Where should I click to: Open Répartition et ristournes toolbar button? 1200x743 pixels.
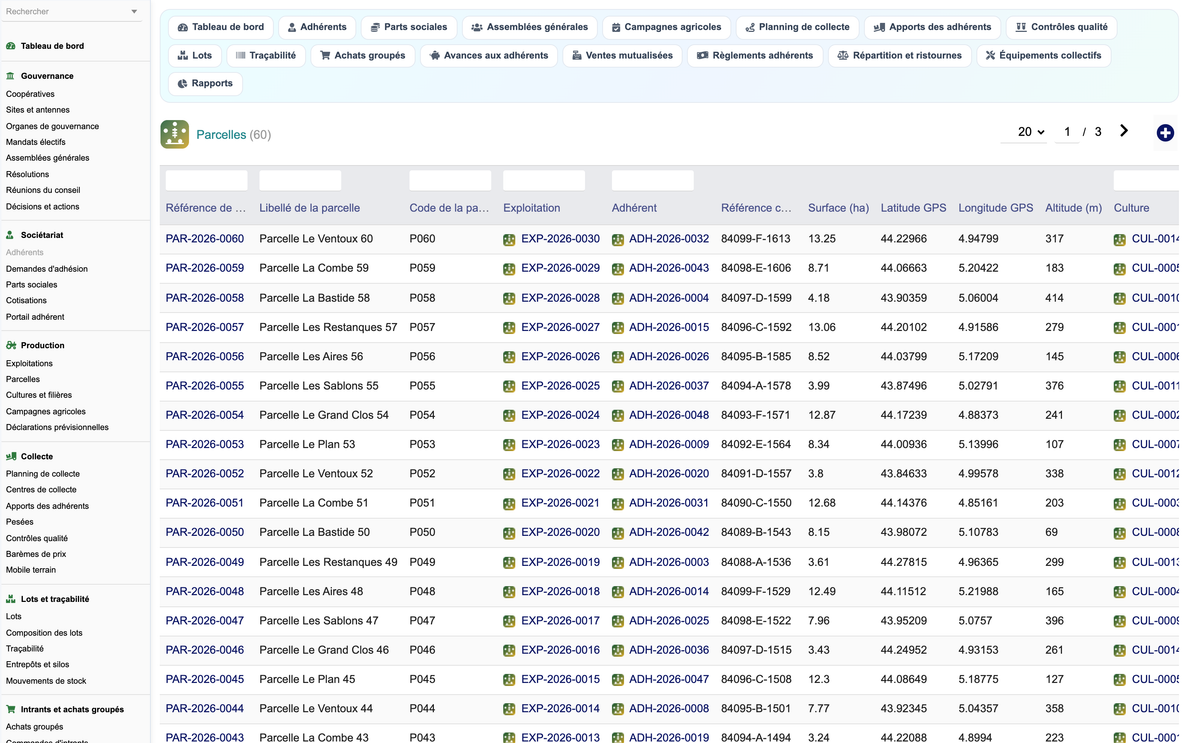click(x=899, y=55)
